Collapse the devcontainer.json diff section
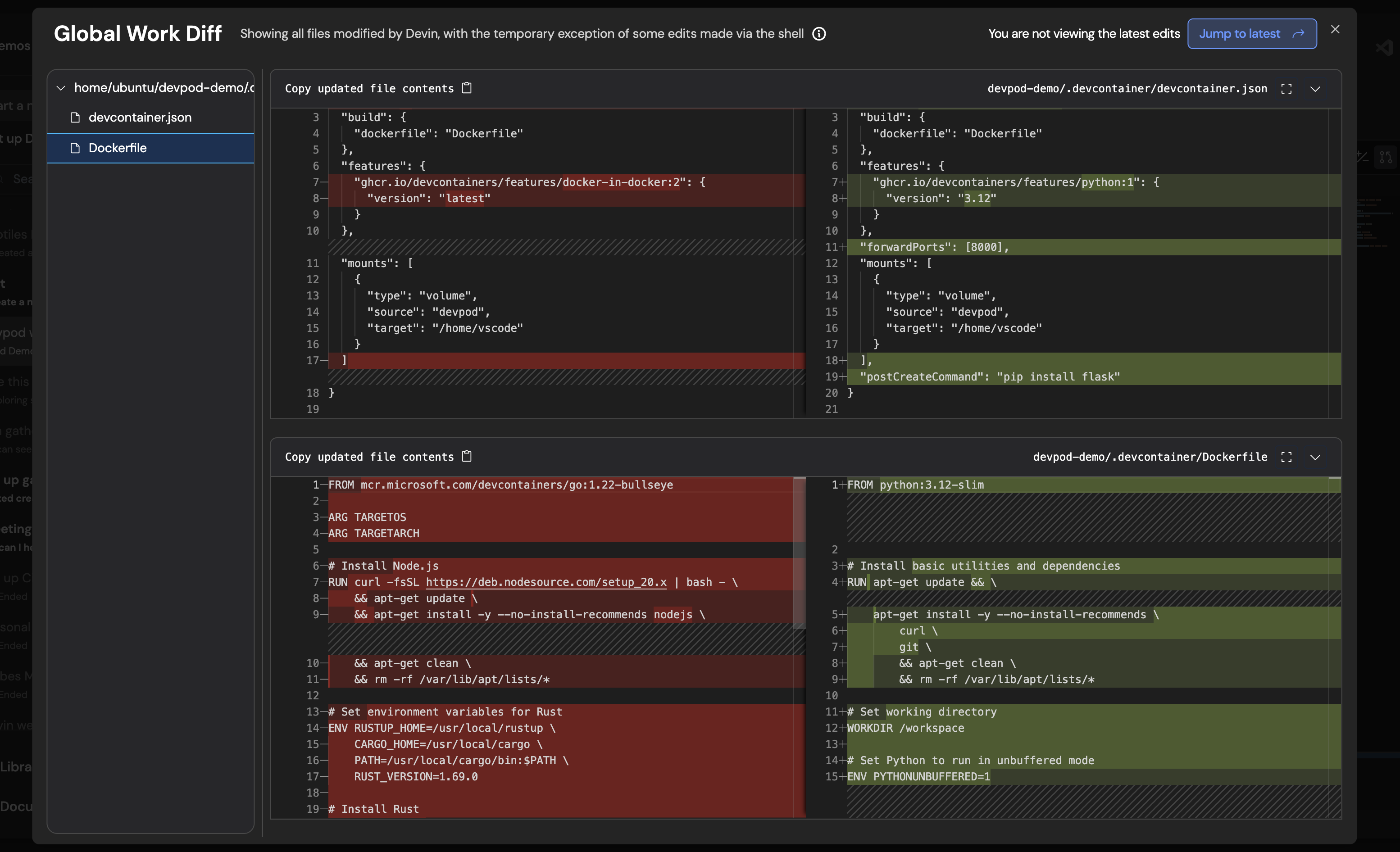The image size is (1400, 852). pyautogui.click(x=1315, y=89)
